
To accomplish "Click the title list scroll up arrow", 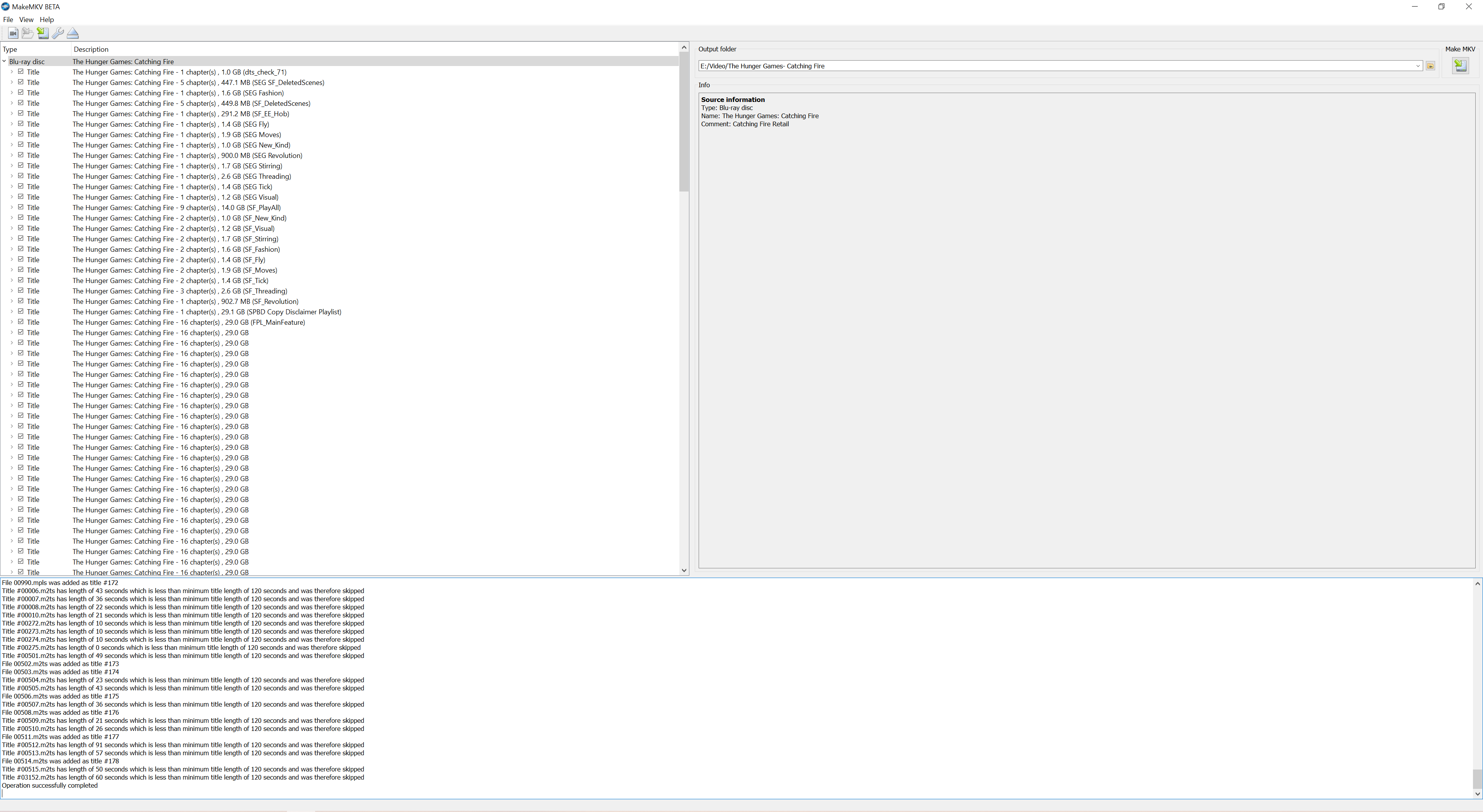I will pos(684,47).
